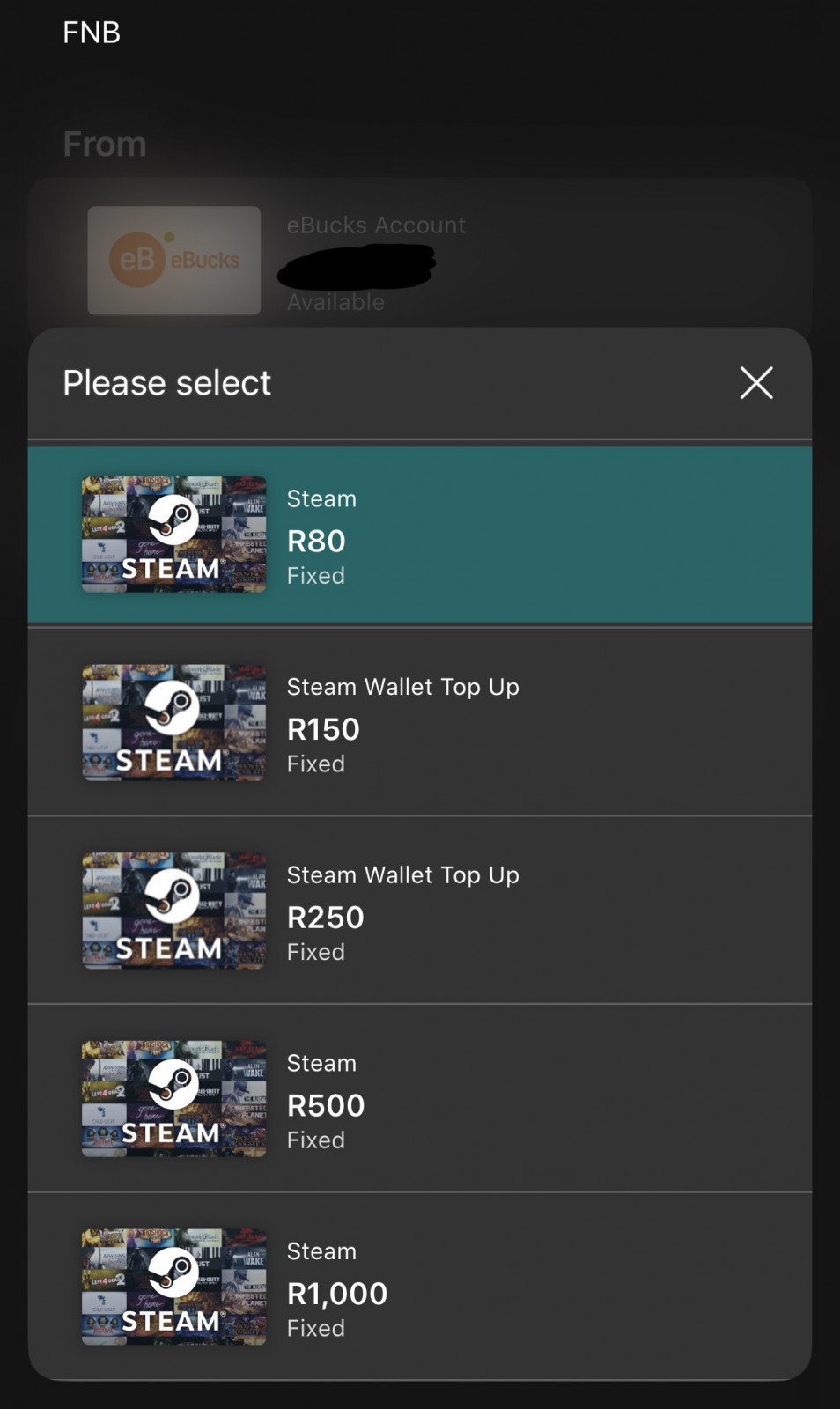This screenshot has width=840, height=1409.
Task: Click the Please select heading
Action: click(166, 383)
